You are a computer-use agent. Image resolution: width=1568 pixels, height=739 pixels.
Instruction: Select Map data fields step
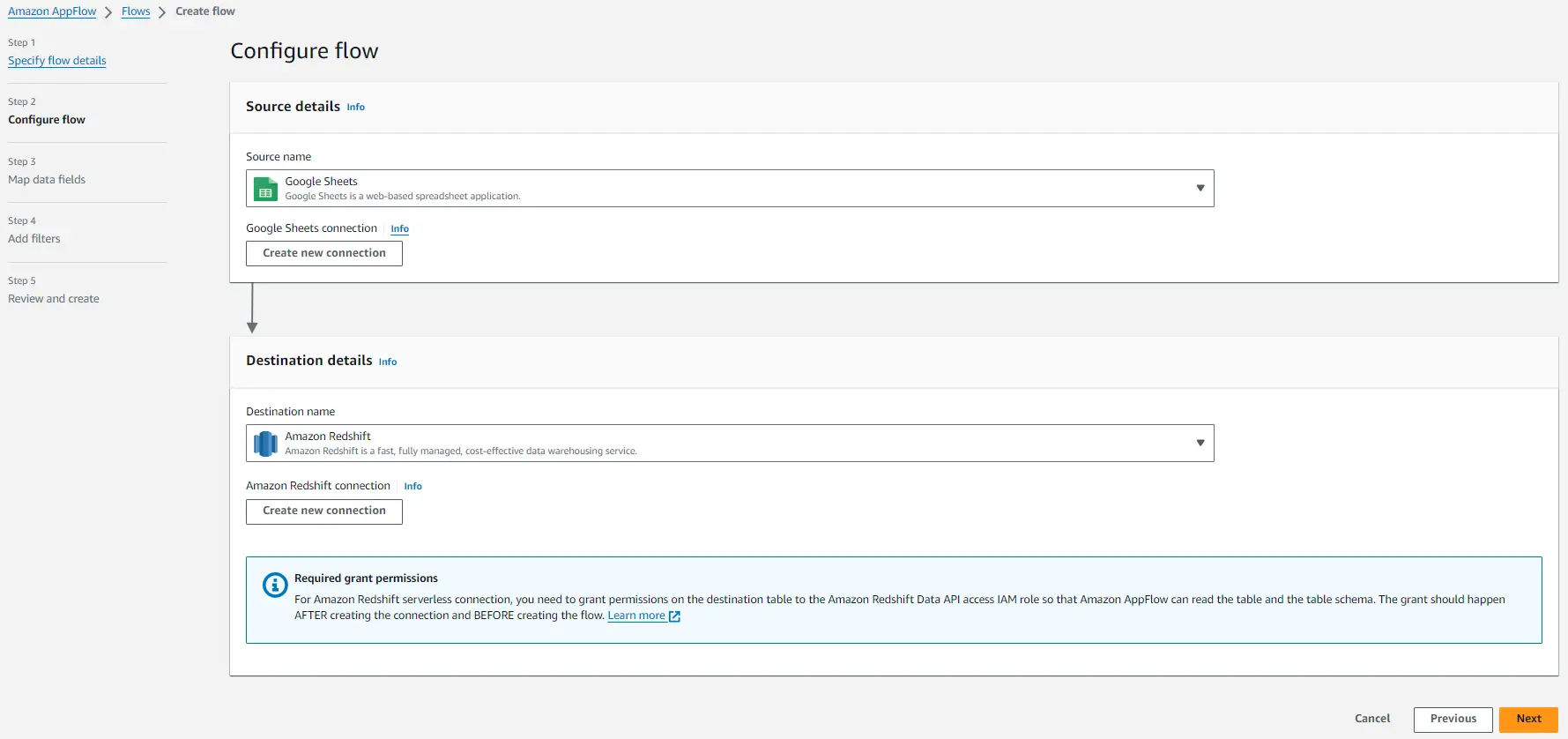pos(47,180)
